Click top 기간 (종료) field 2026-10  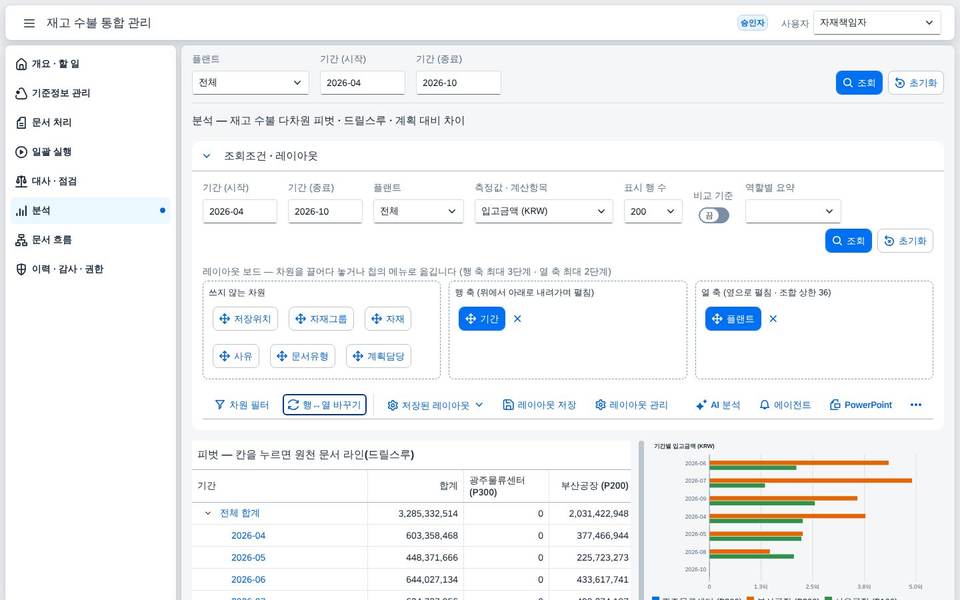click(459, 83)
